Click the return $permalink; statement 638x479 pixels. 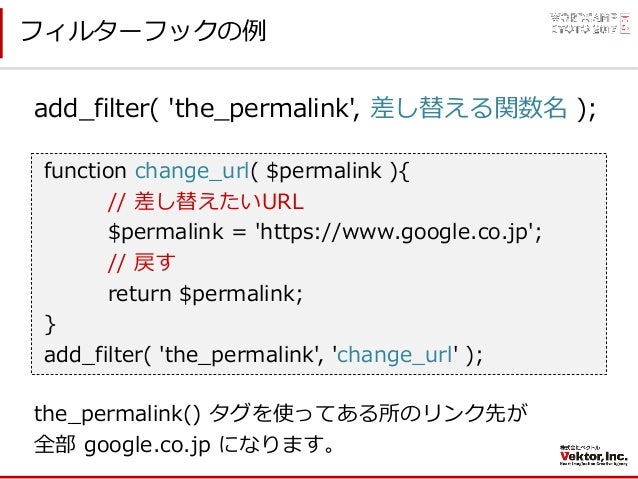205,294
